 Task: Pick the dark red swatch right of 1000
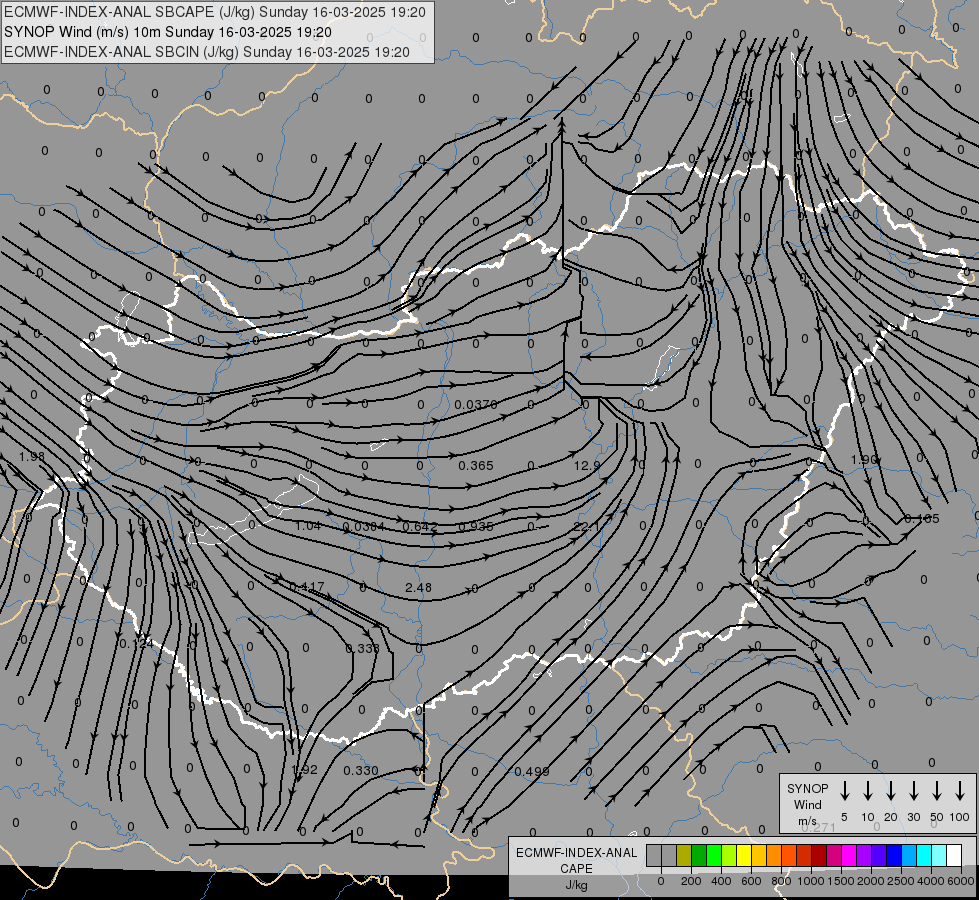point(819,855)
